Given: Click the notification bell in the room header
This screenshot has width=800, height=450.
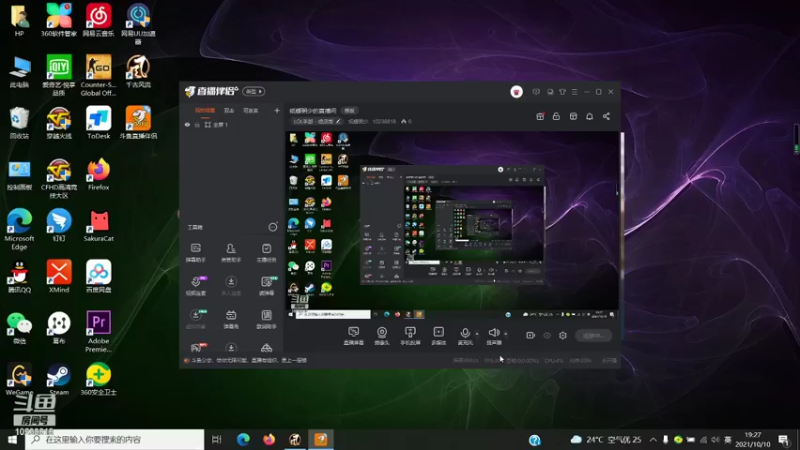Looking at the screenshot, I should pos(589,116).
